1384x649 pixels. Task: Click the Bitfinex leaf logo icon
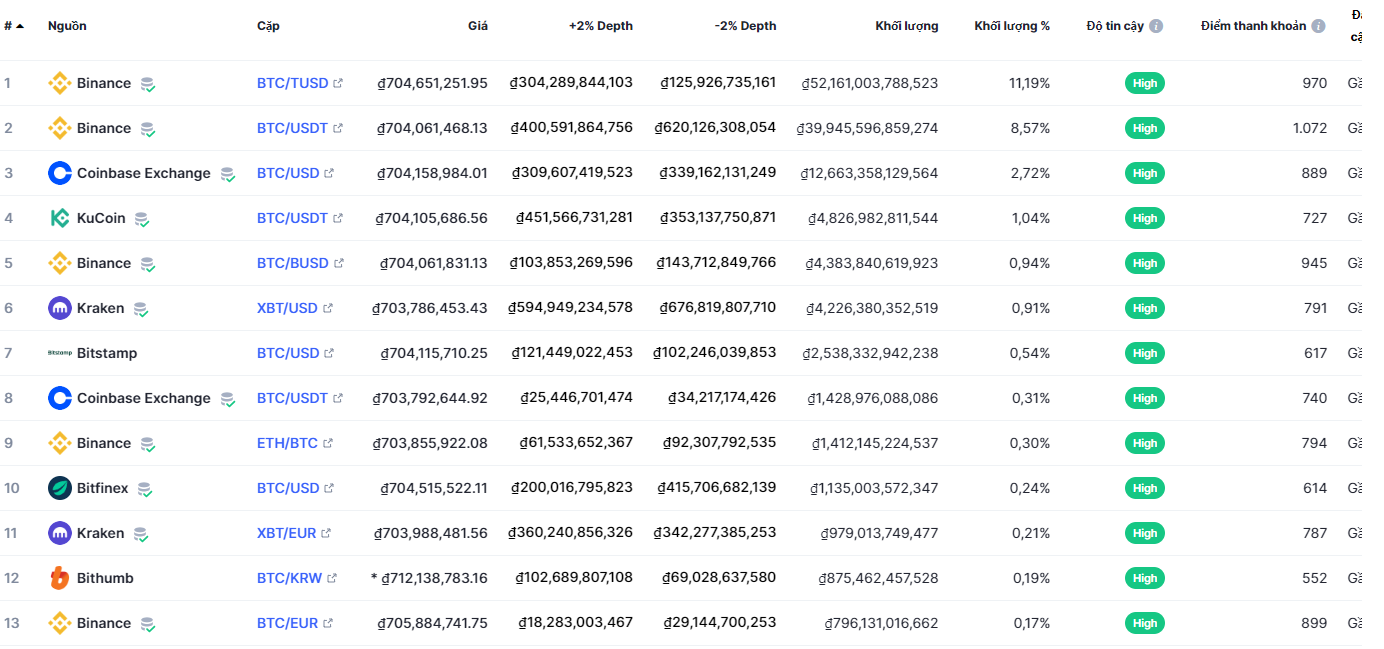[x=60, y=488]
